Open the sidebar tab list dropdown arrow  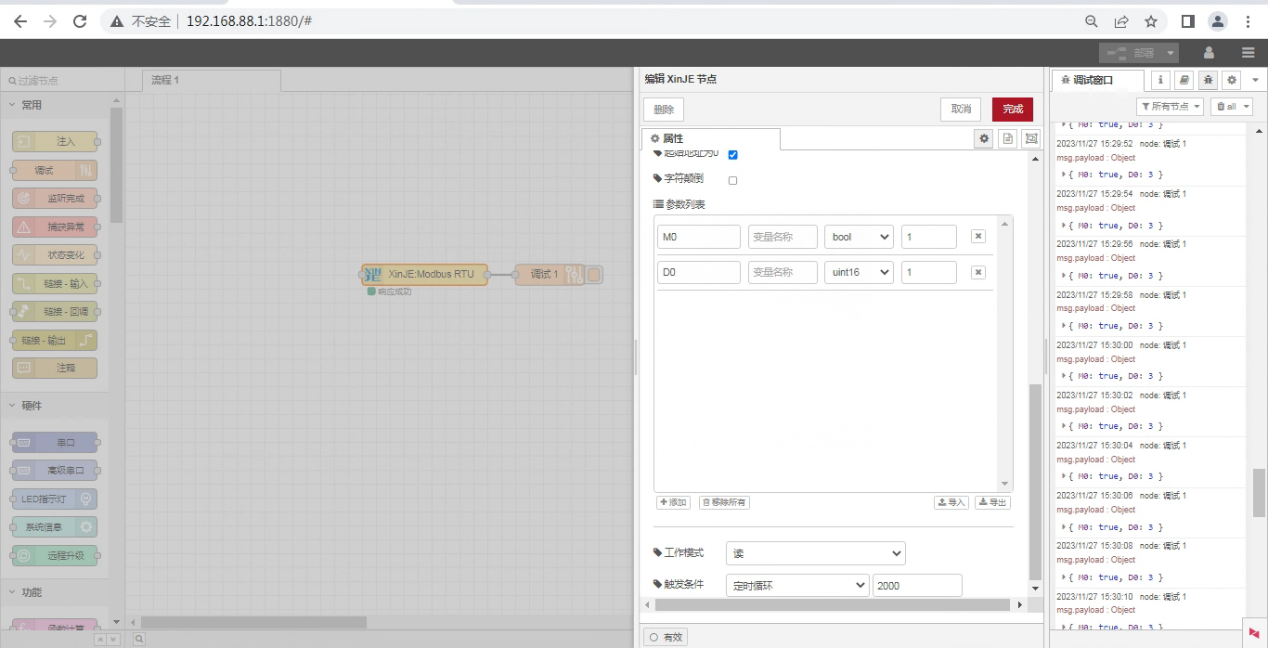(1255, 80)
